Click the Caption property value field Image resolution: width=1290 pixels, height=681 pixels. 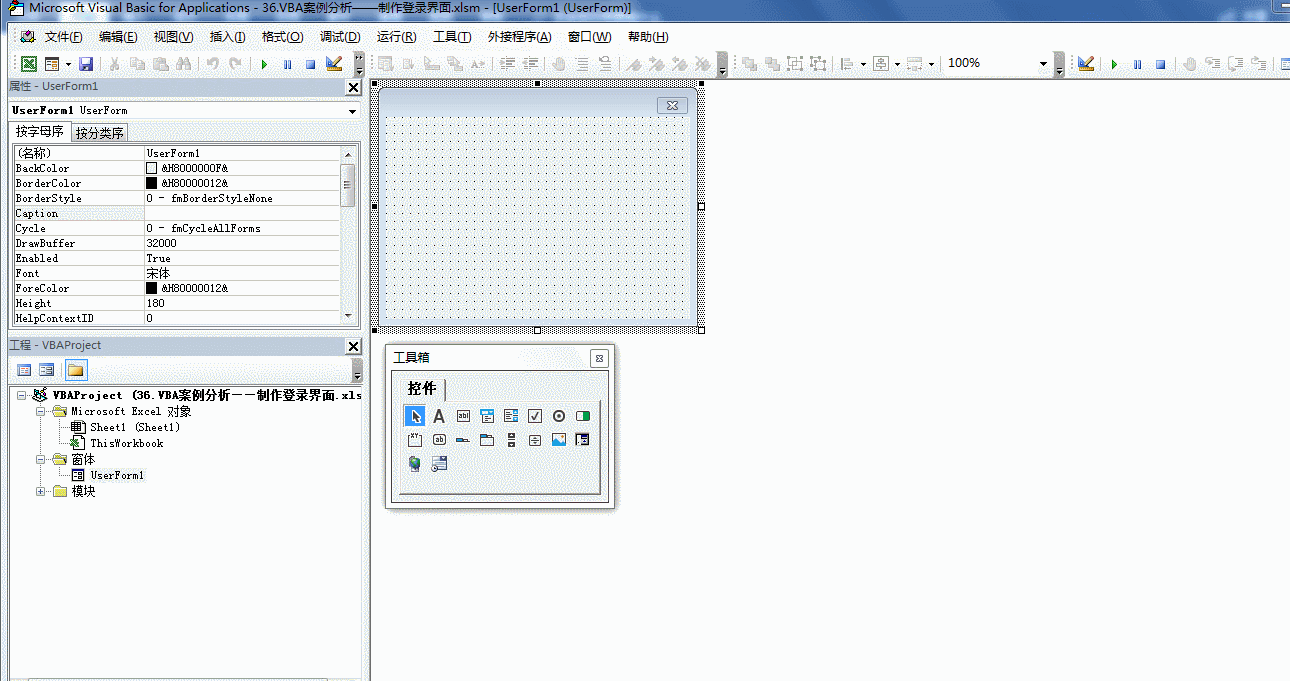pos(242,214)
